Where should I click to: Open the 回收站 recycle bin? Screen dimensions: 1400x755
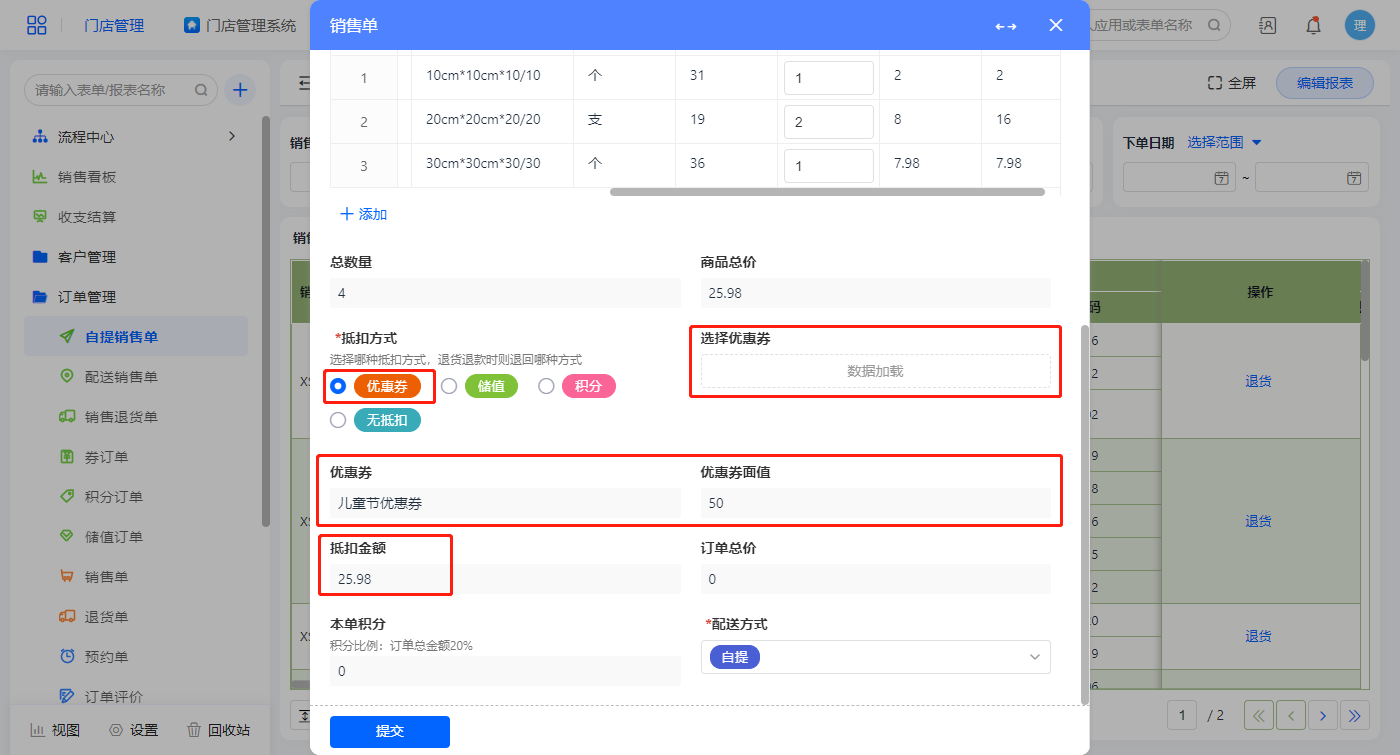(218, 730)
